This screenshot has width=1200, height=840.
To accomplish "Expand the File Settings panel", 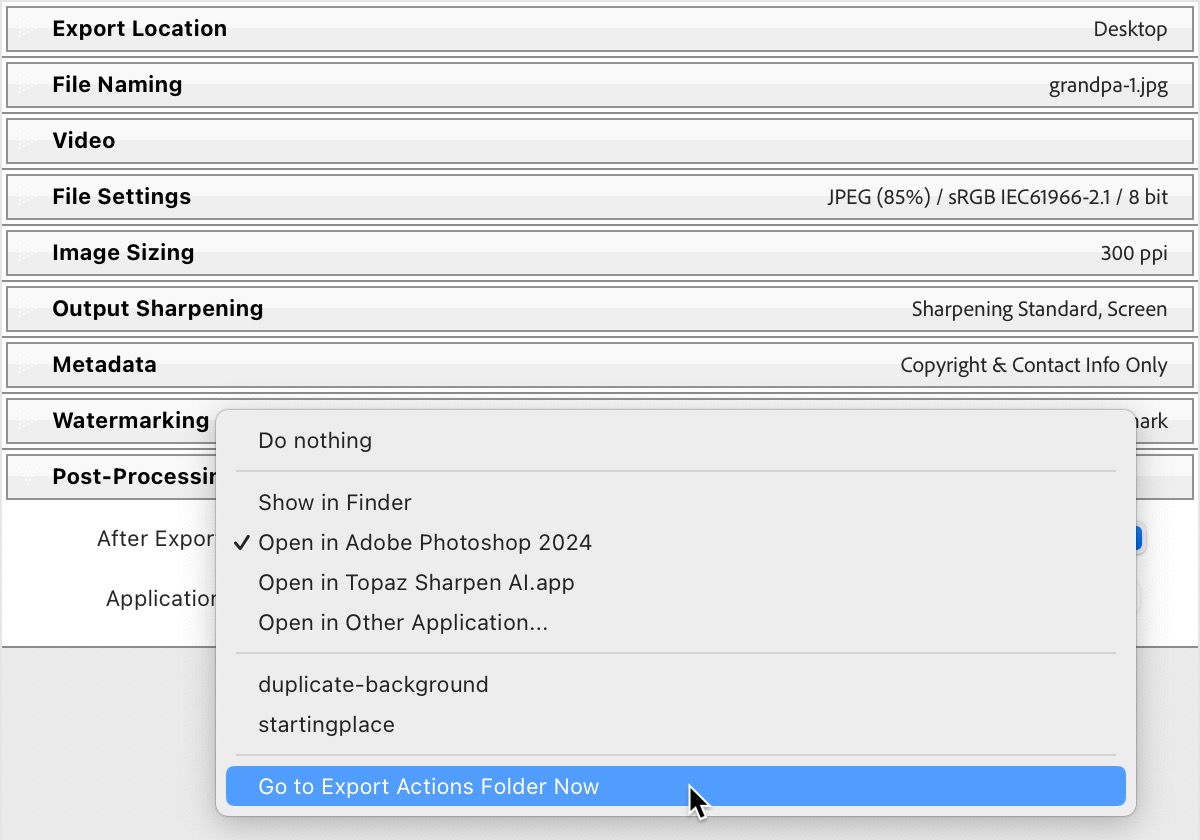I will click(121, 196).
